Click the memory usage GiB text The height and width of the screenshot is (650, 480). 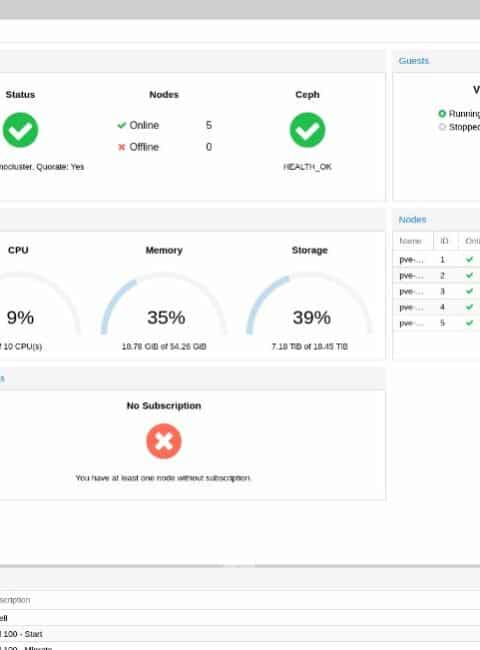click(164, 346)
